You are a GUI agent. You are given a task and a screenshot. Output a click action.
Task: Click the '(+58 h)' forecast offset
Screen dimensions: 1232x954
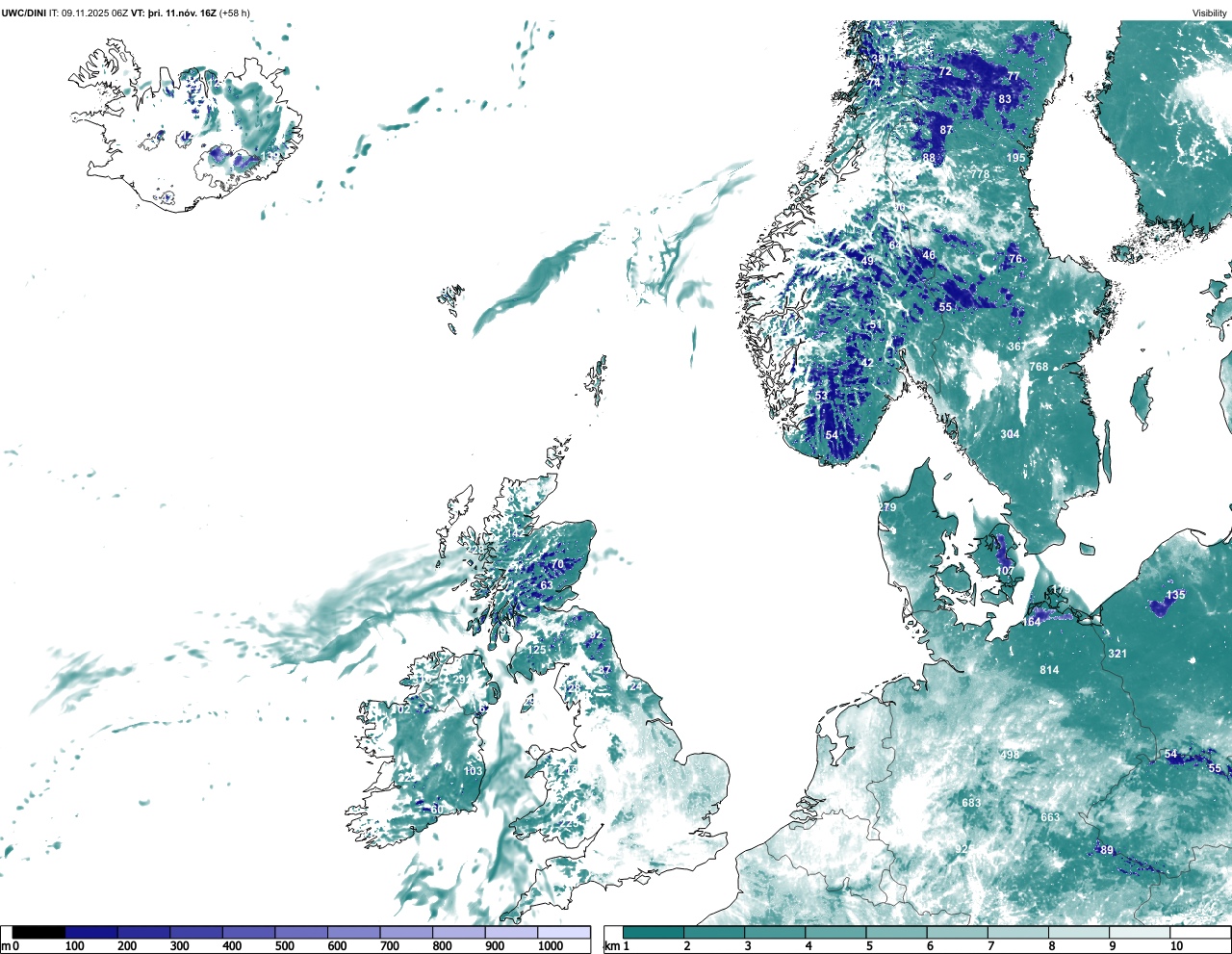[235, 13]
